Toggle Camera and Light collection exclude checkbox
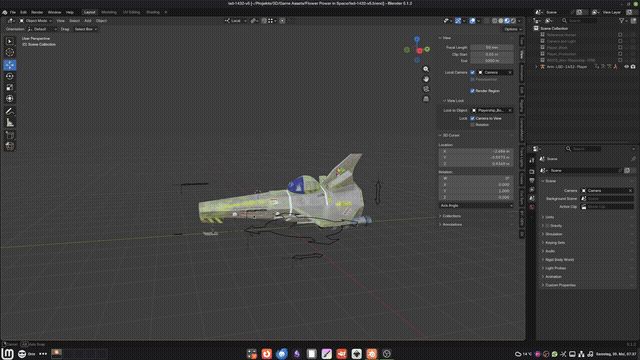The height and width of the screenshot is (360, 640). coord(620,41)
